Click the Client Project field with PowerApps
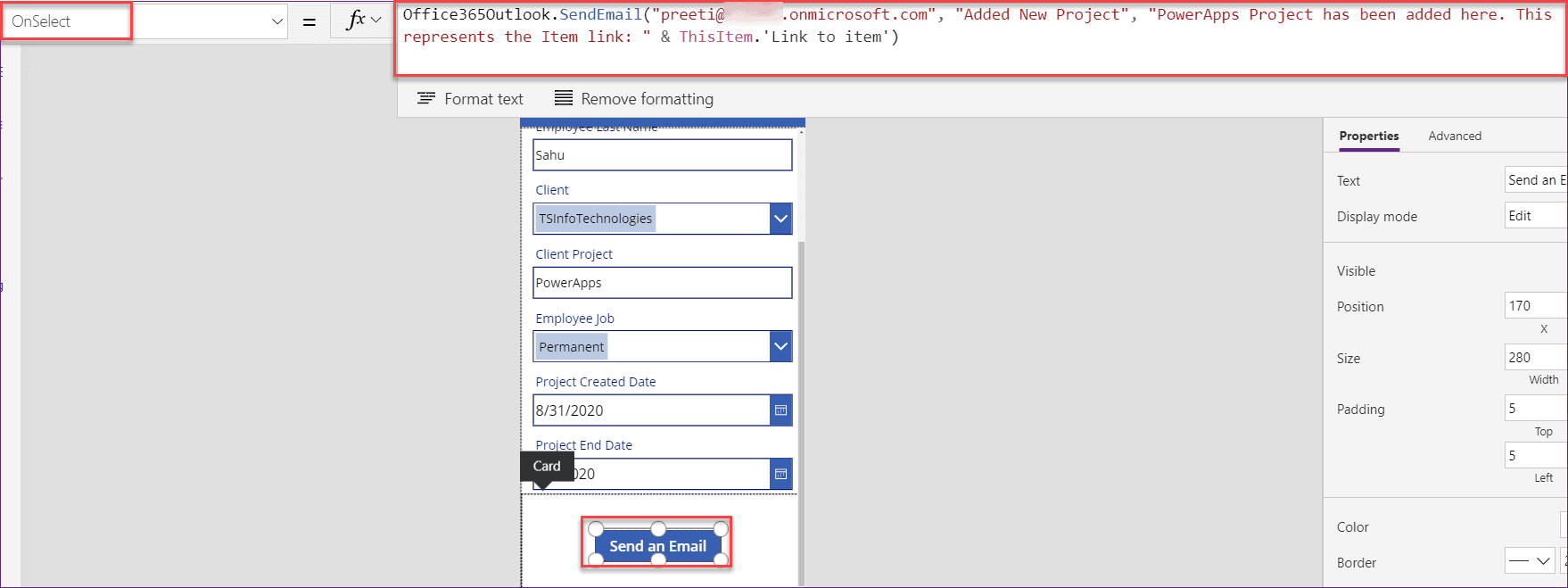Image resolution: width=1568 pixels, height=588 pixels. click(661, 283)
